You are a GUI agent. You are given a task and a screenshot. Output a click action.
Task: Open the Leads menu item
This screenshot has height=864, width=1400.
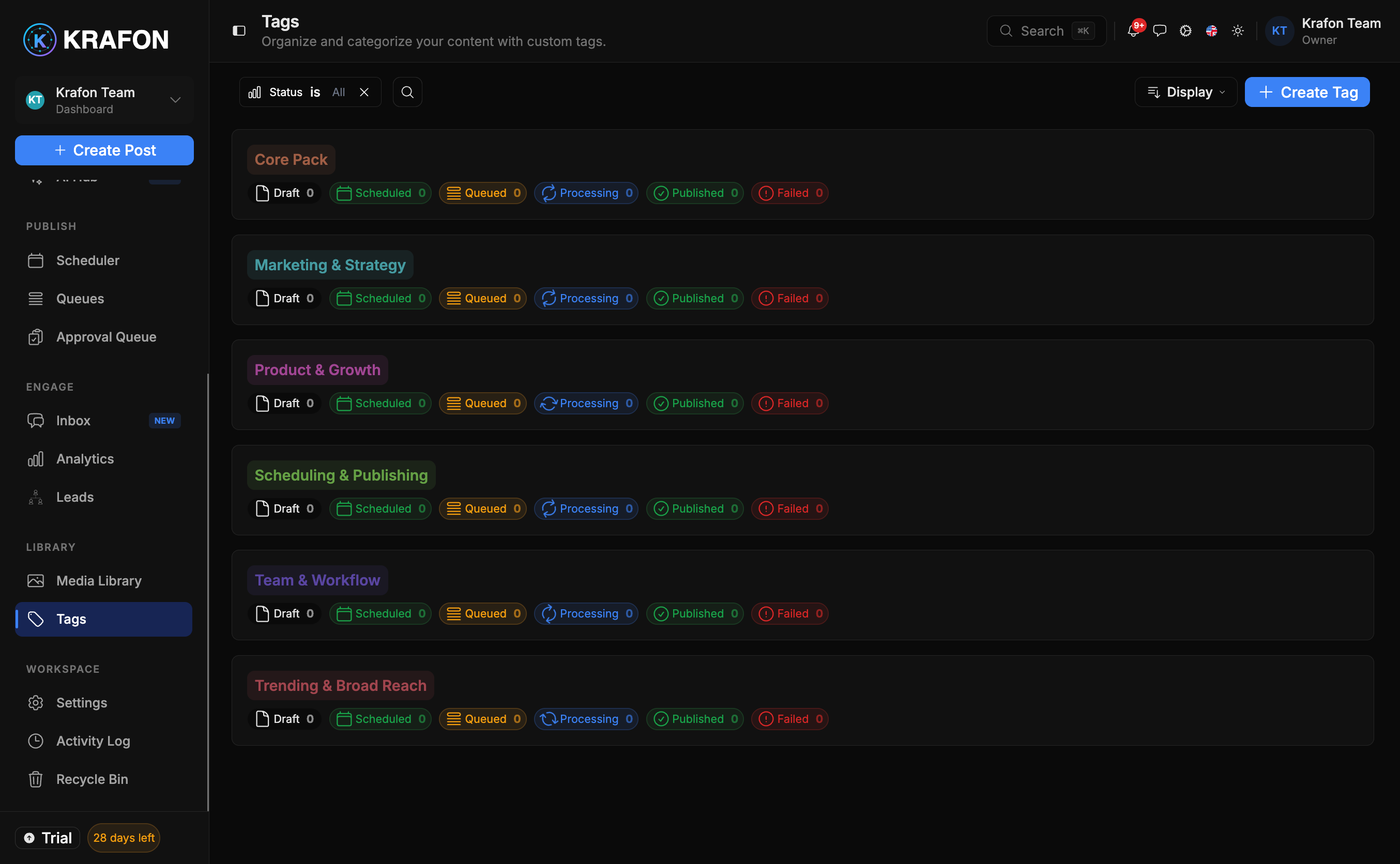pyautogui.click(x=104, y=497)
